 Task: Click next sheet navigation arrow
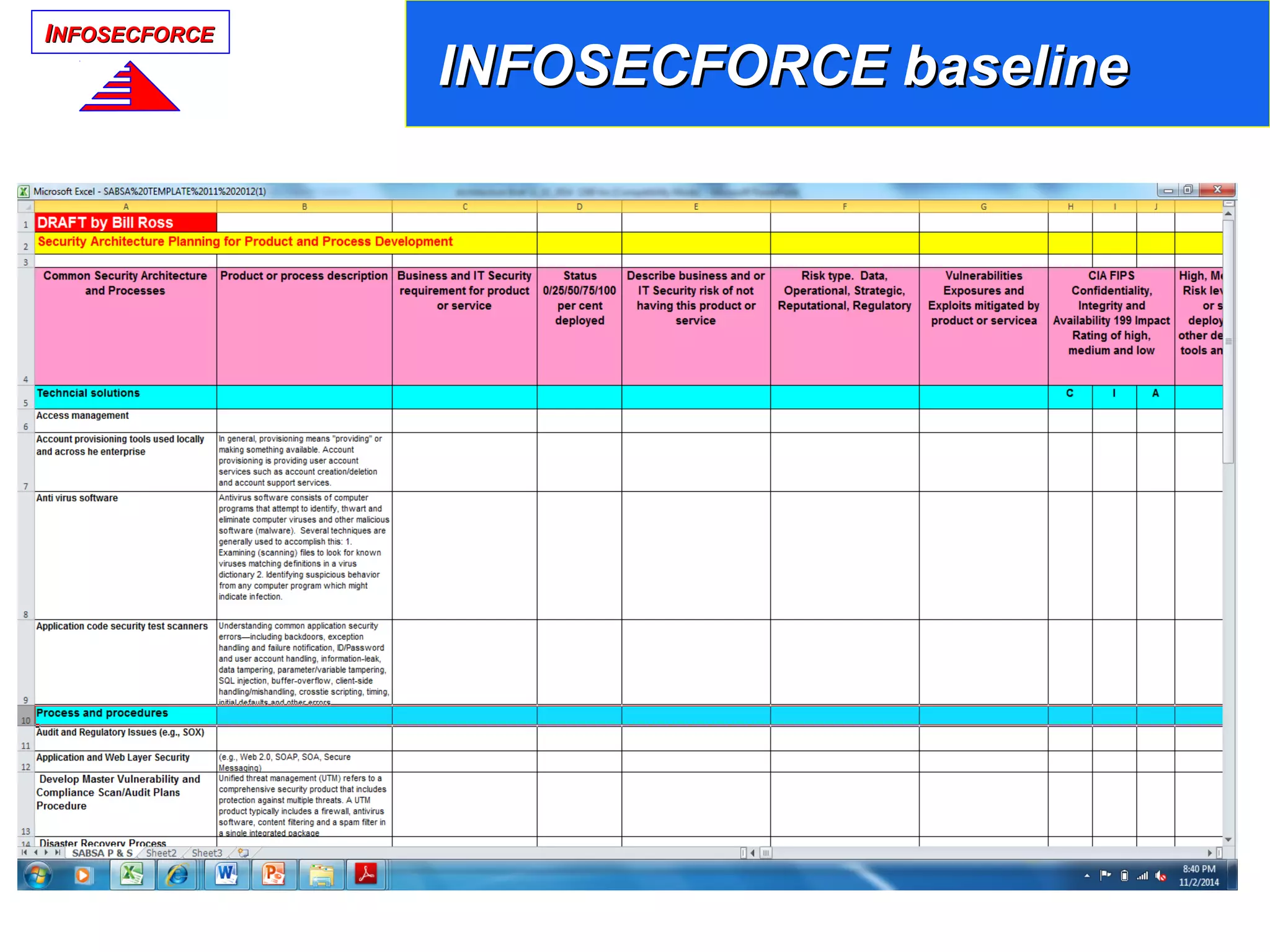tap(47, 853)
